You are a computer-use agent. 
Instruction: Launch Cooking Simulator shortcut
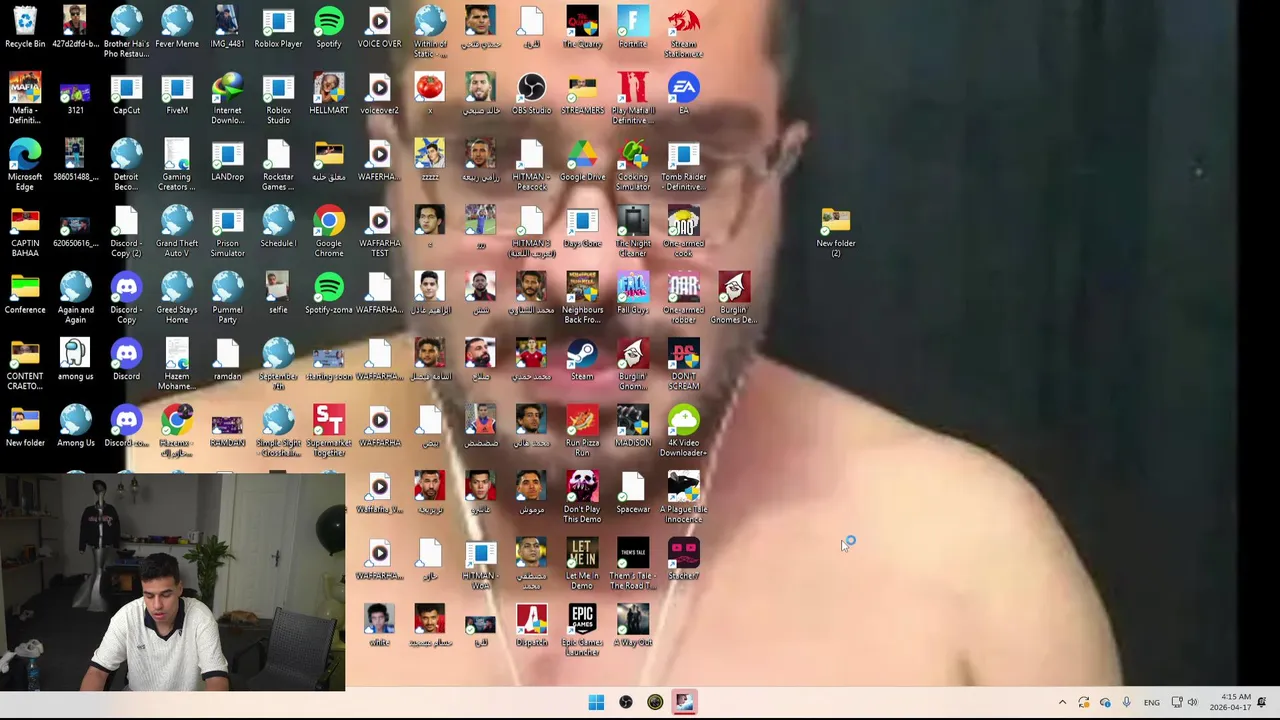[632, 166]
